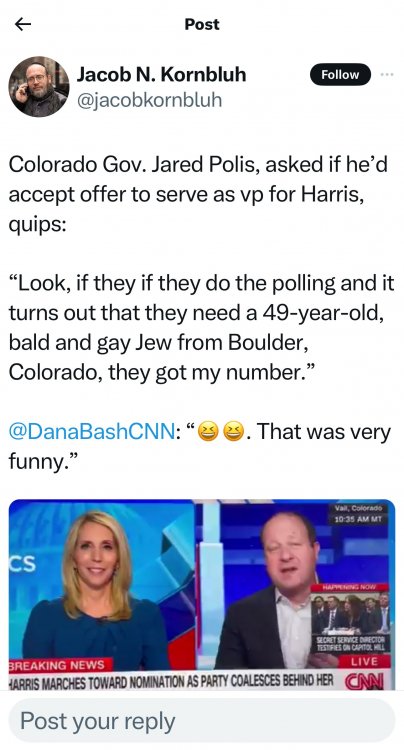404x750 pixels.
Task: Click the @jacobkornbluh handle
Action: point(149,100)
